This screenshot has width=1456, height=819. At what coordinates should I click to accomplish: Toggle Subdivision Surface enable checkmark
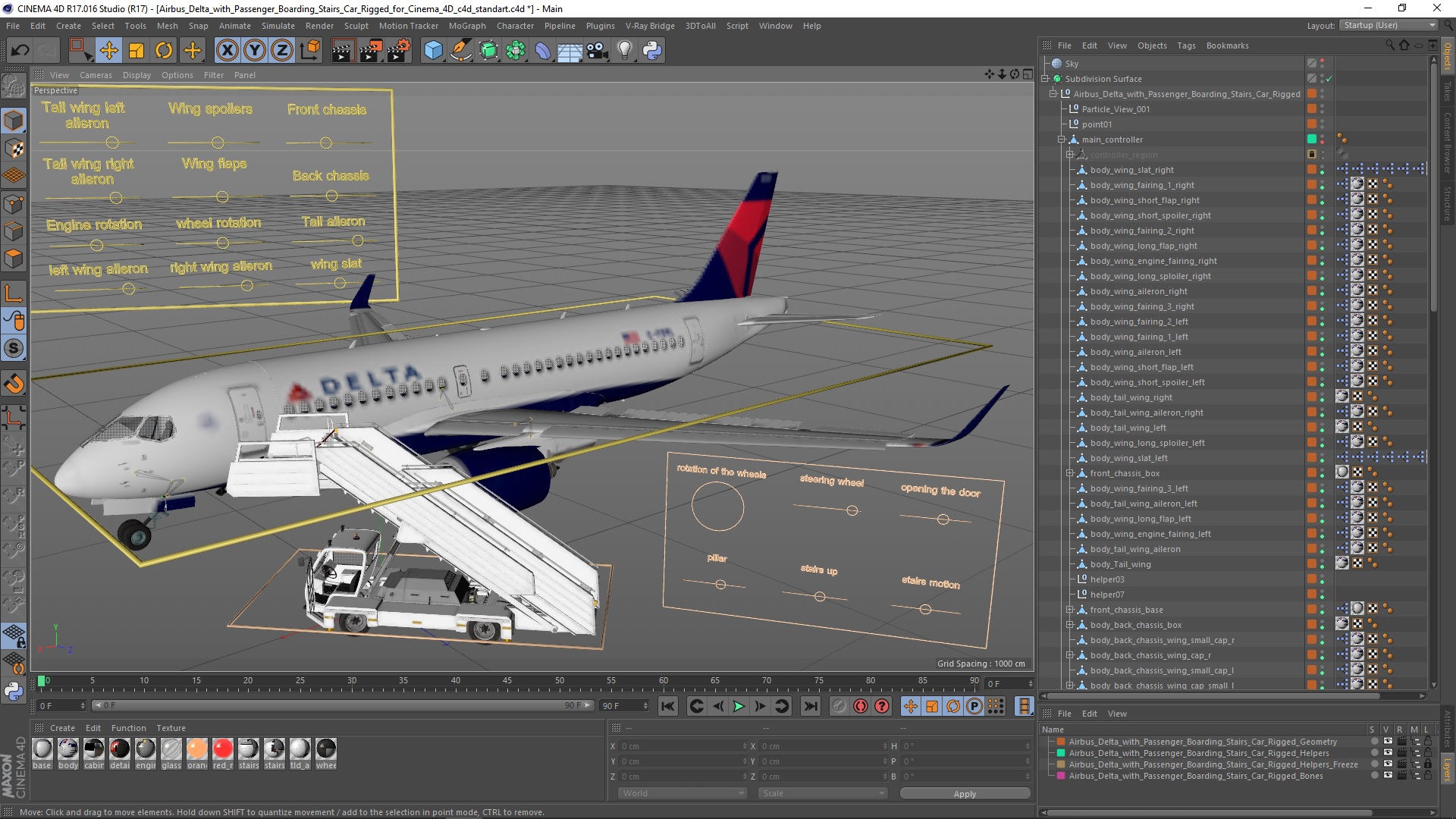point(1329,79)
